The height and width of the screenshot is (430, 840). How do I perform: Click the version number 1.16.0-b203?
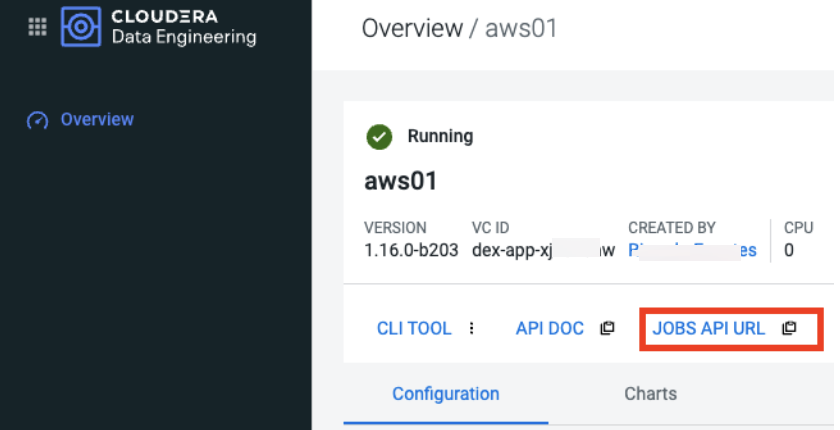(411, 250)
